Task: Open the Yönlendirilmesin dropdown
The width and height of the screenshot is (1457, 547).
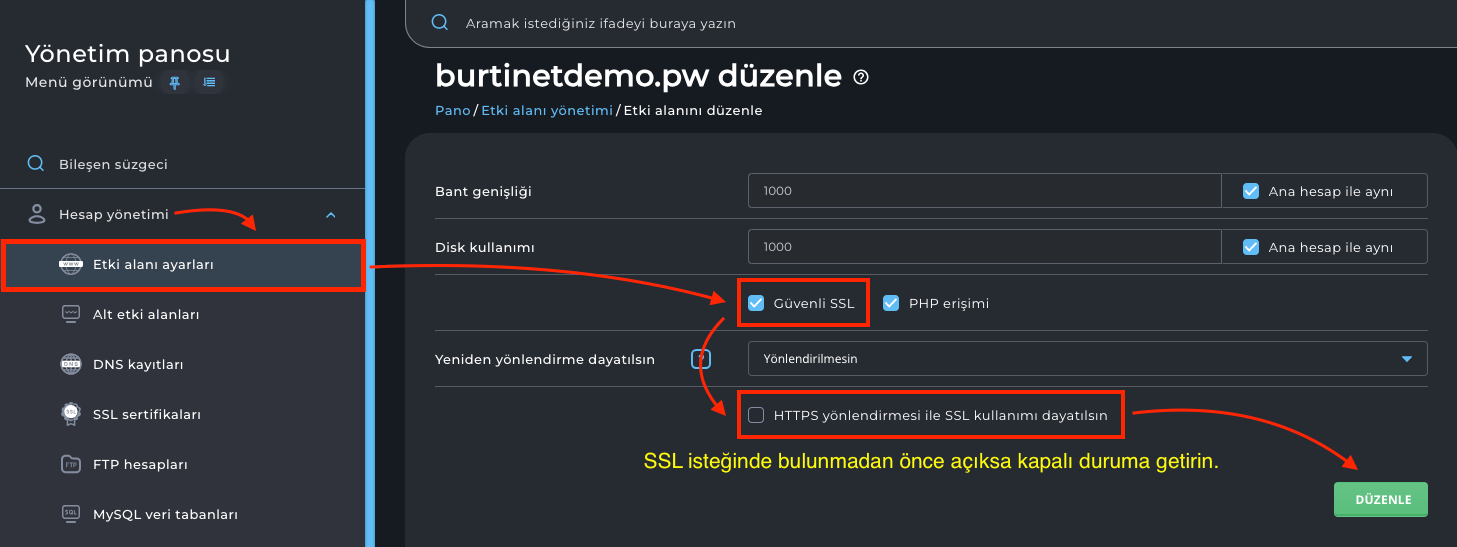Action: tap(1087, 358)
